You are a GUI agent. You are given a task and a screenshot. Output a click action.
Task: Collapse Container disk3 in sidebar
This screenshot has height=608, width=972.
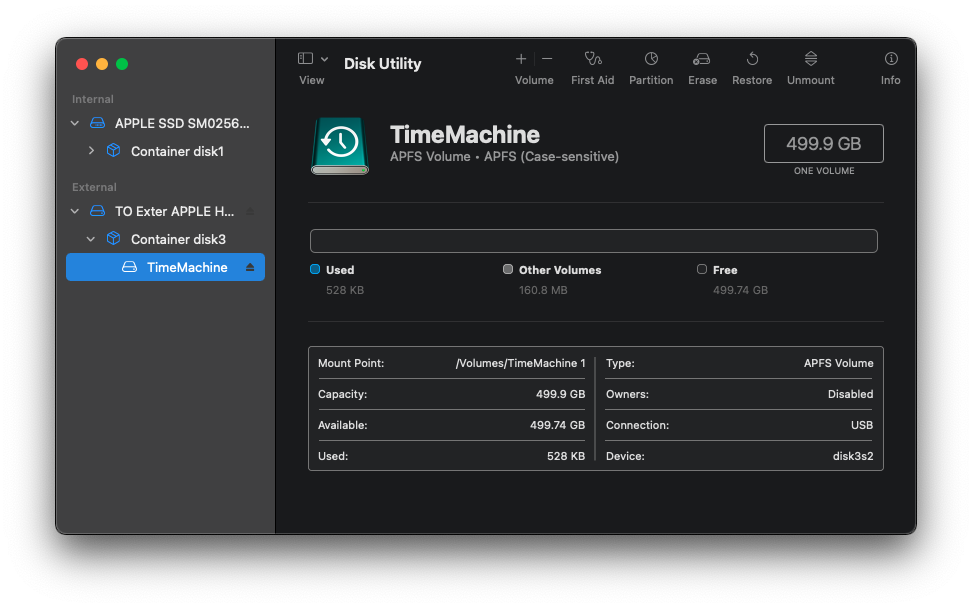click(91, 239)
